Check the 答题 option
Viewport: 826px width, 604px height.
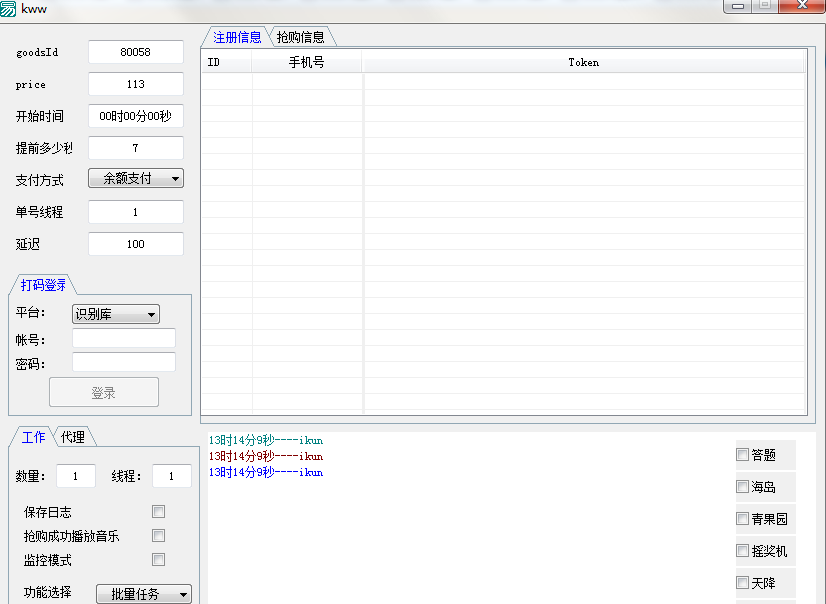click(x=740, y=453)
